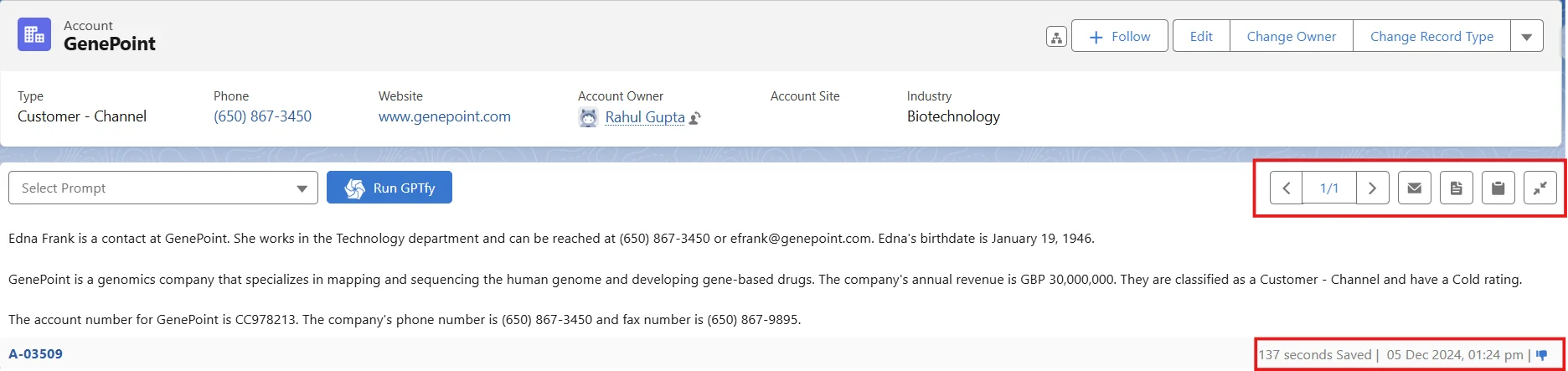Open the Select Prompt dropdown
The image size is (1568, 371).
163,188
